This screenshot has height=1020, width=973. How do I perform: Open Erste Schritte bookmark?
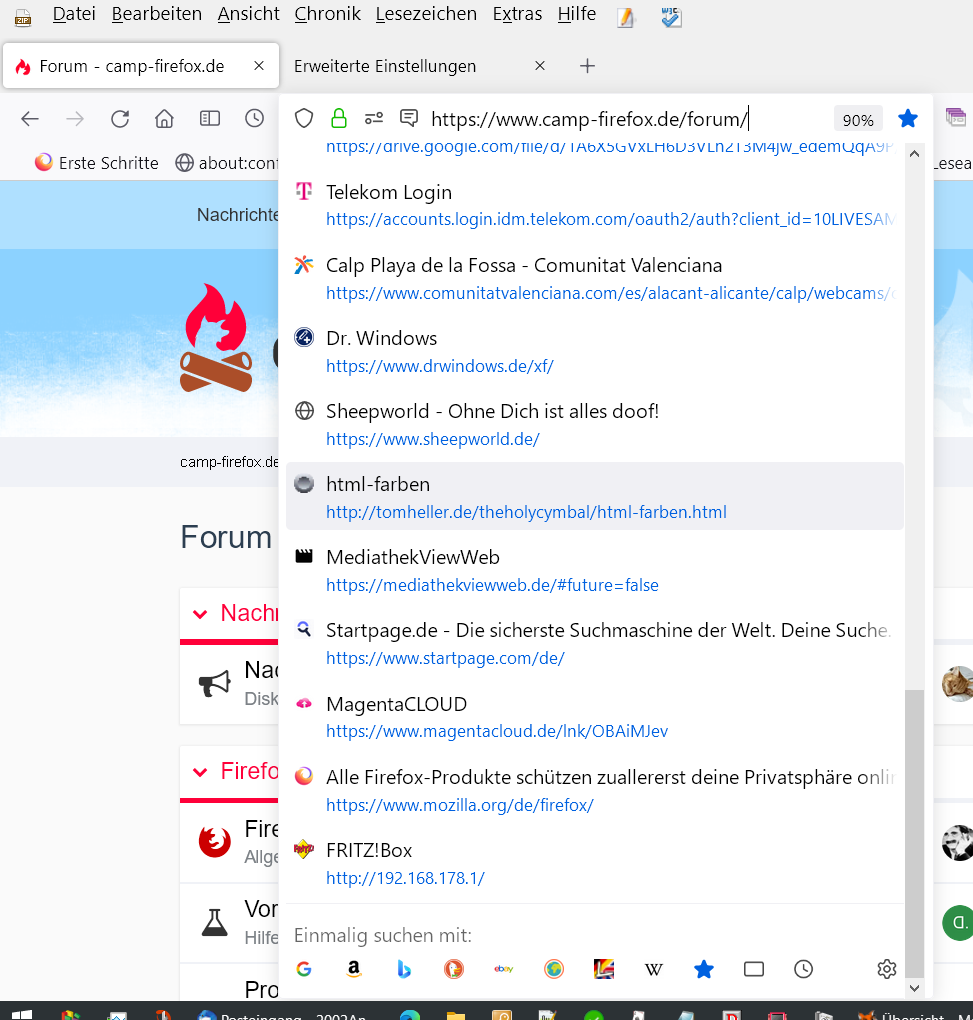click(x=97, y=163)
